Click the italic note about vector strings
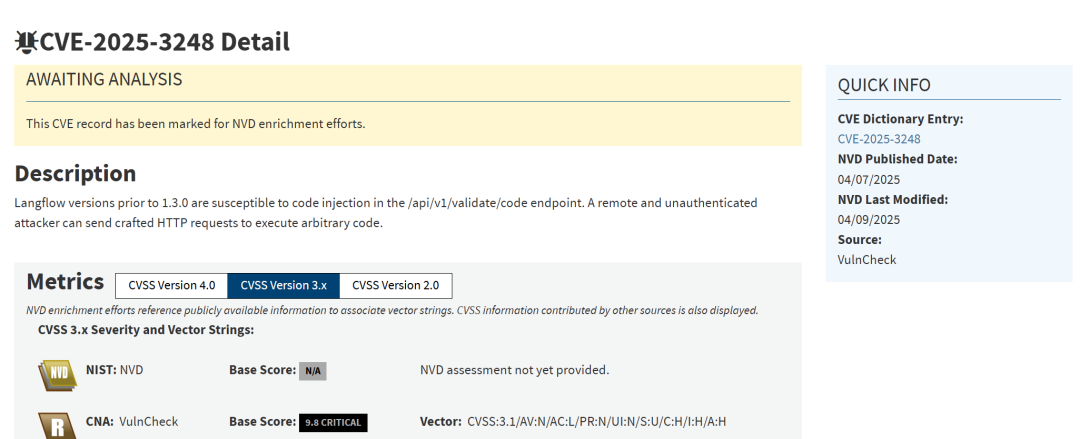 (x=392, y=311)
